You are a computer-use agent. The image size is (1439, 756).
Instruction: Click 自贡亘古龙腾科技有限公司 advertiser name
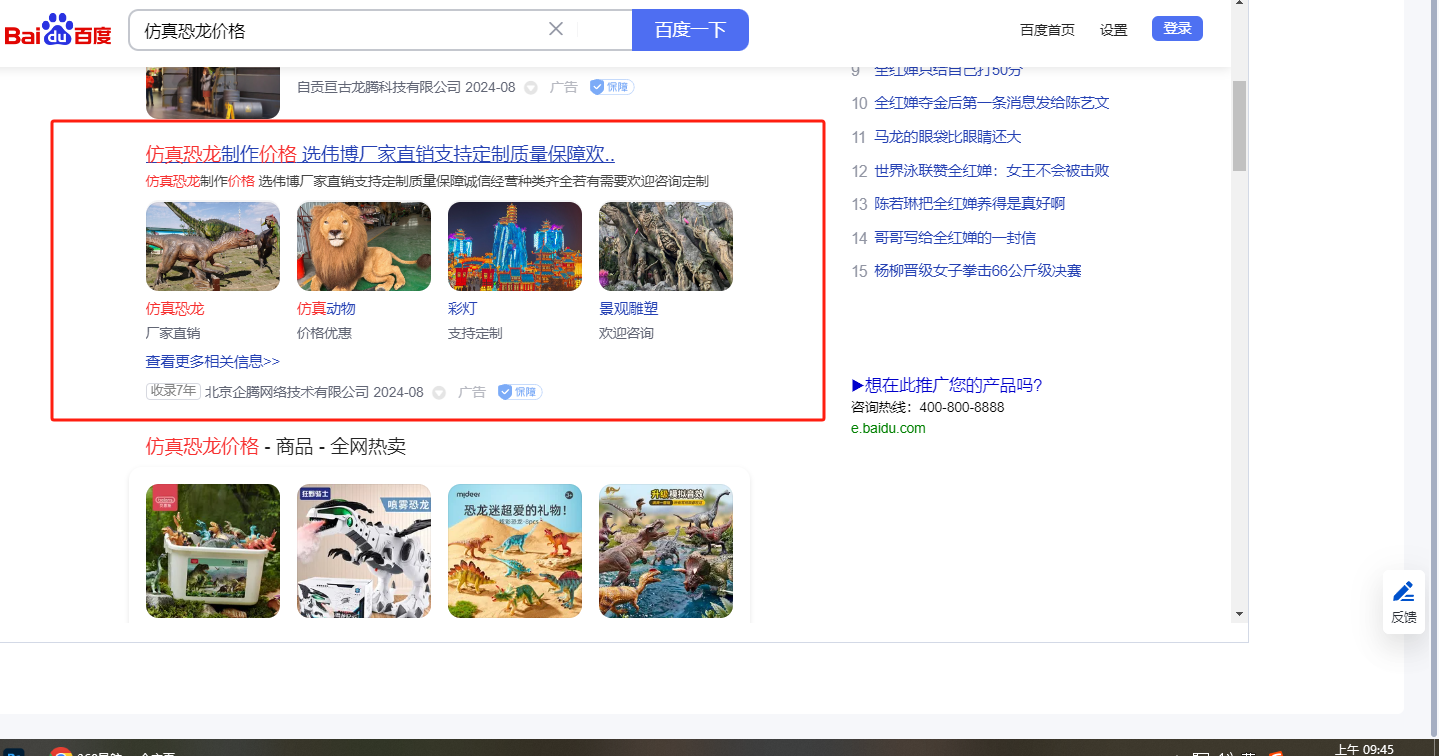pos(379,87)
